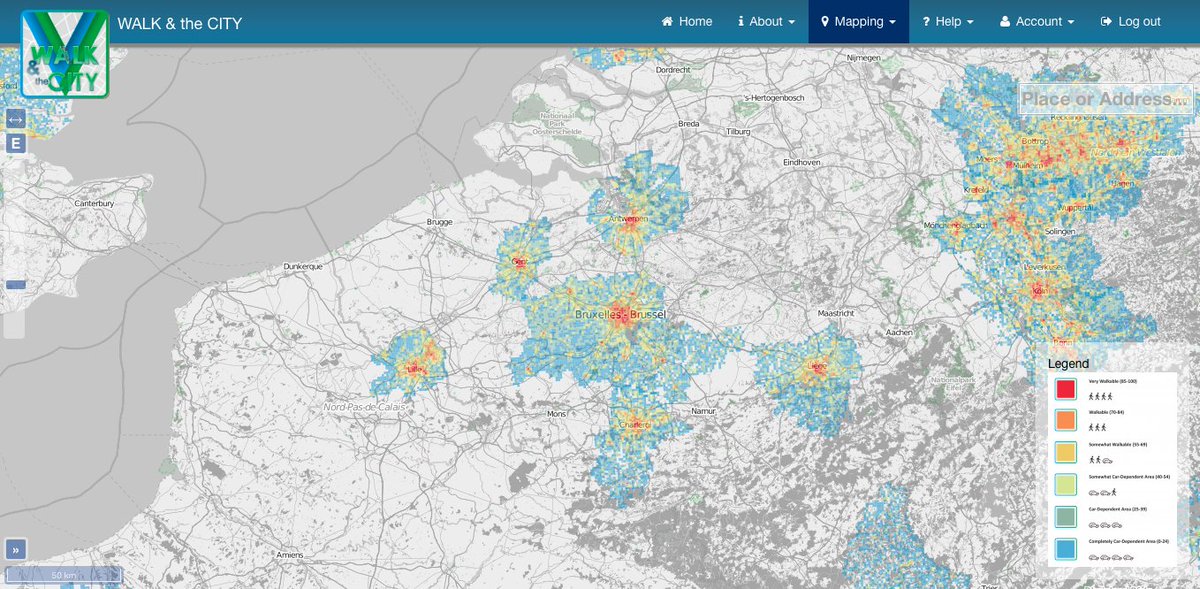The image size is (1200, 589).
Task: Click the Breda label on the map
Action: 689,124
